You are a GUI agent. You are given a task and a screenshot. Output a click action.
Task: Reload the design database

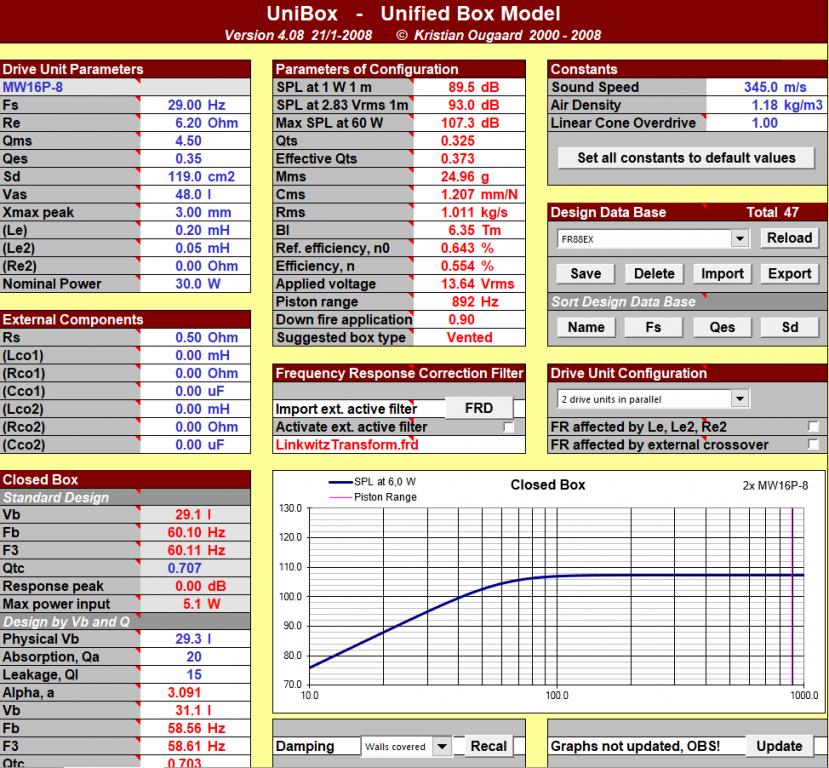pos(789,238)
